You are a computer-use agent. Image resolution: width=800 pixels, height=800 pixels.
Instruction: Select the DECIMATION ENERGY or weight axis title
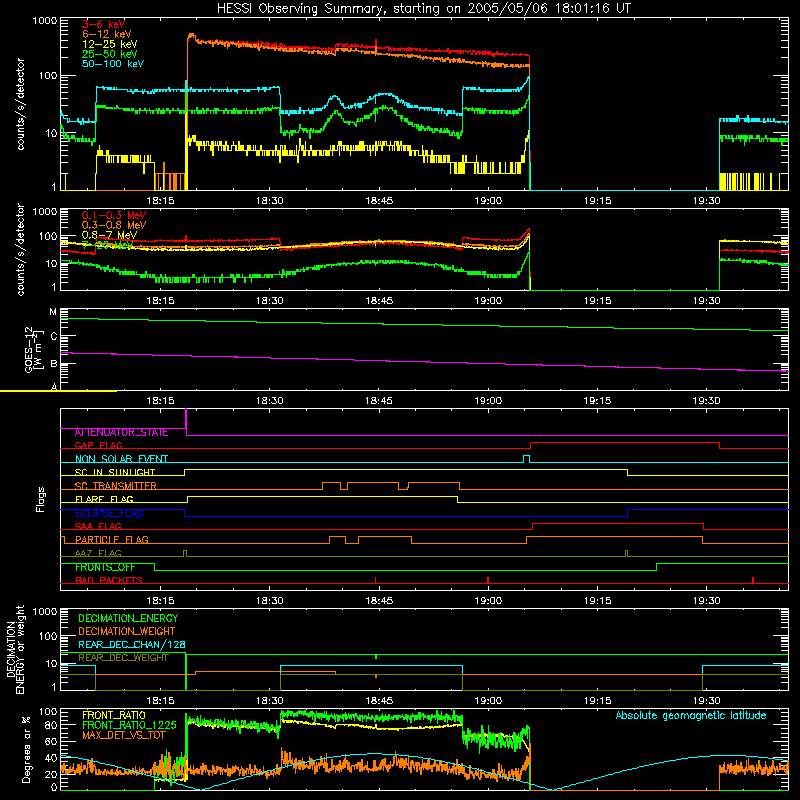[x=14, y=649]
